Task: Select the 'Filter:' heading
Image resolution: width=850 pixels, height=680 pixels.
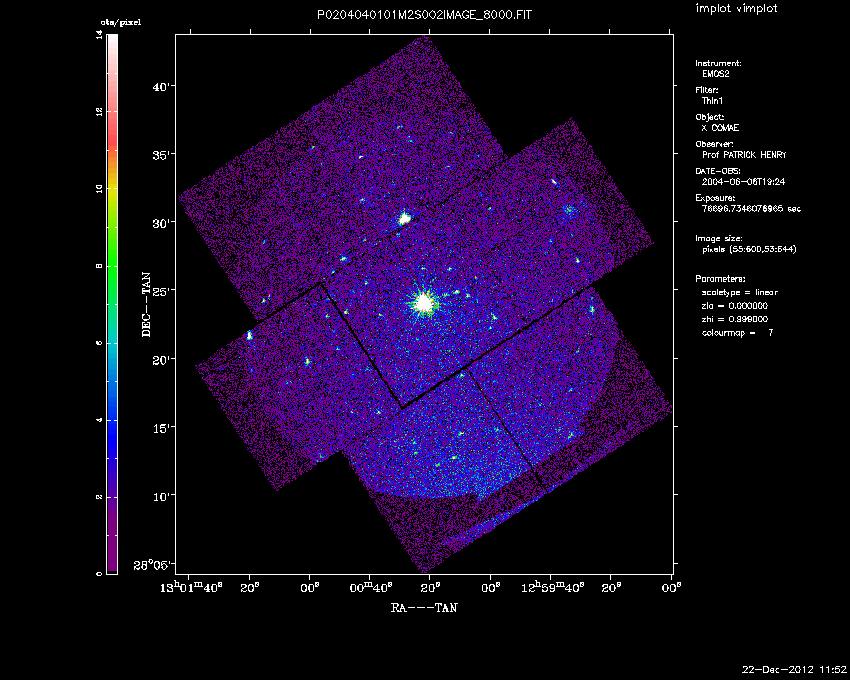Action: point(707,90)
